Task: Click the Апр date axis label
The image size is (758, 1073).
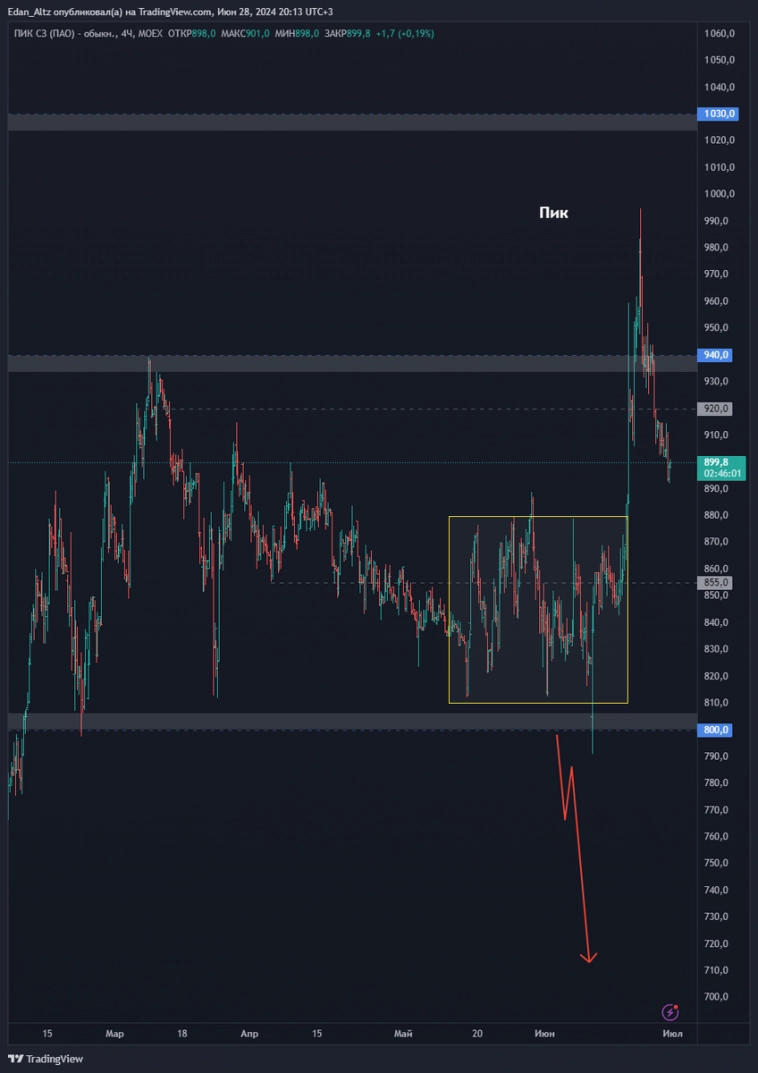Action: (x=249, y=1033)
